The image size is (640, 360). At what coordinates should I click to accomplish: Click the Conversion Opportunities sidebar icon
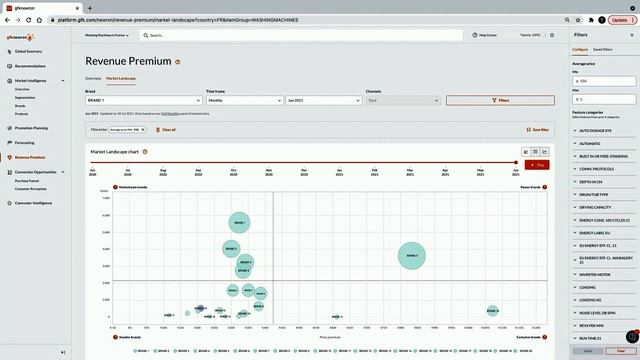[9, 172]
